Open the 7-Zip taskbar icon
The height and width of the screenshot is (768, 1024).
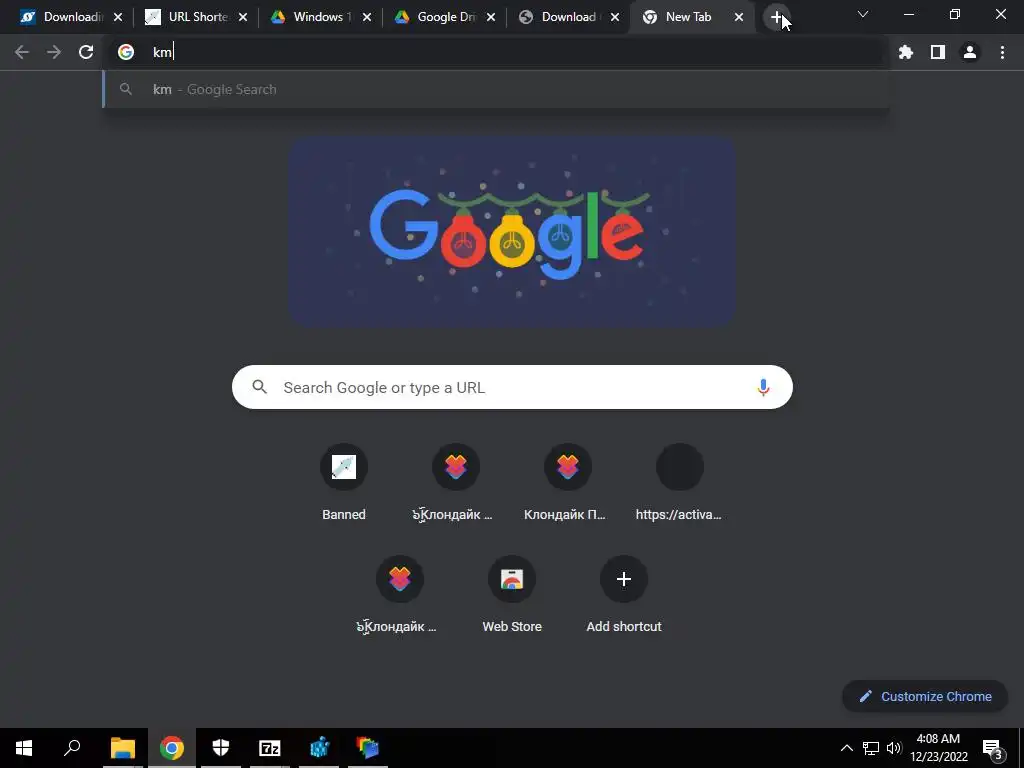[270, 748]
